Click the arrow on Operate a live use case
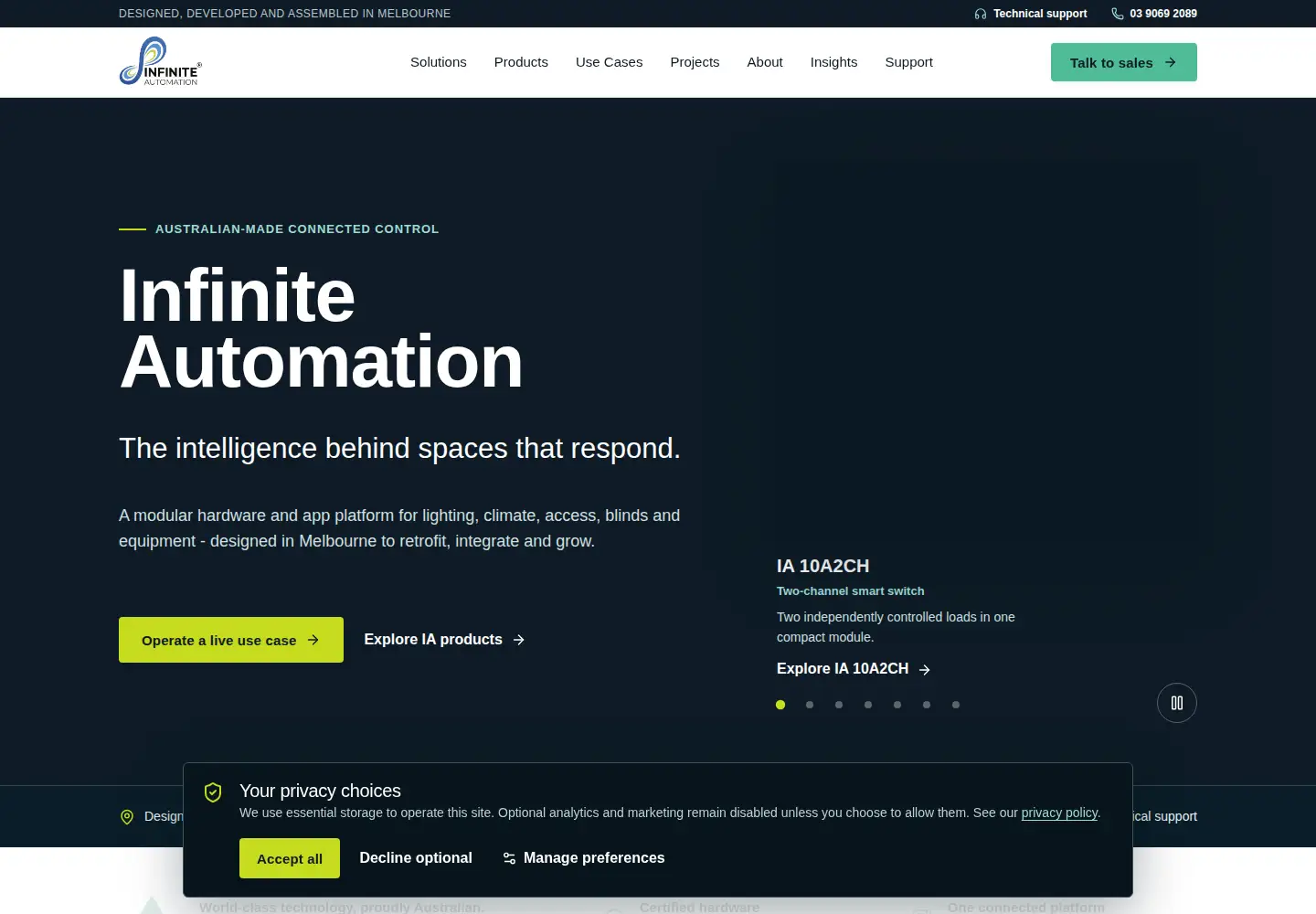Screen dimensions: 1316x914 click(313, 640)
